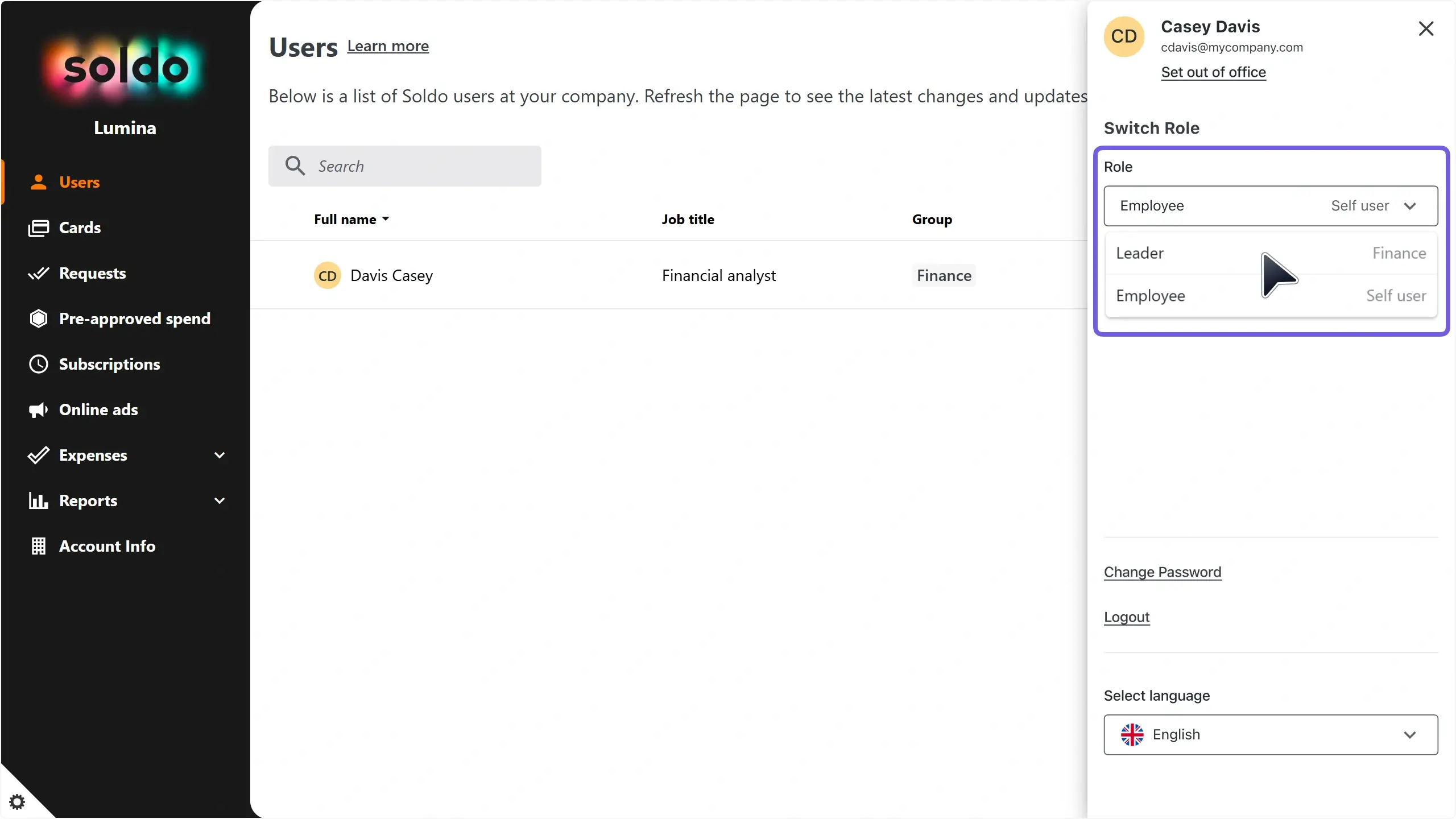The height and width of the screenshot is (819, 1456).
Task: Expand the Reports submenu chevron
Action: (x=220, y=500)
